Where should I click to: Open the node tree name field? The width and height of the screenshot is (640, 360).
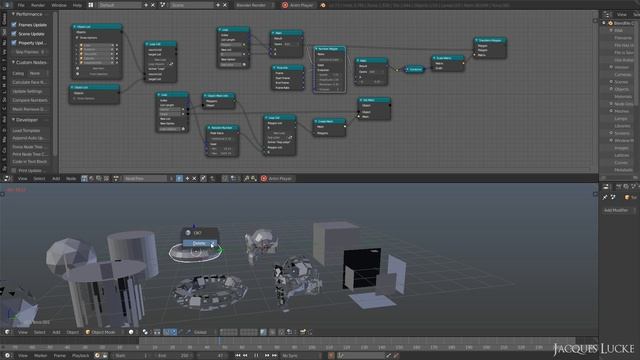pos(145,178)
